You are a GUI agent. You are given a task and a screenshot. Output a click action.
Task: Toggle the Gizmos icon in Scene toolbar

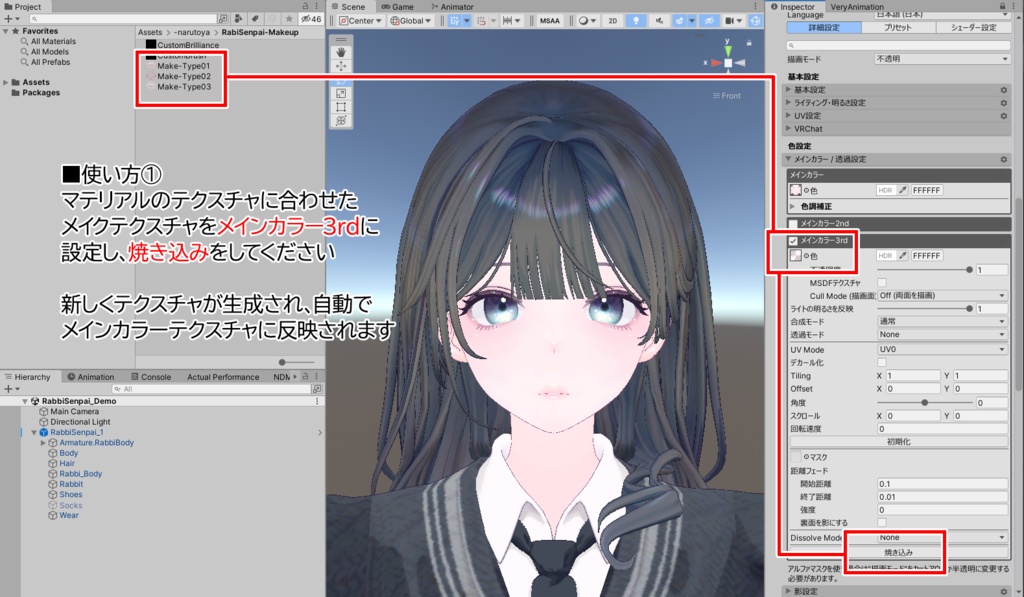click(755, 21)
